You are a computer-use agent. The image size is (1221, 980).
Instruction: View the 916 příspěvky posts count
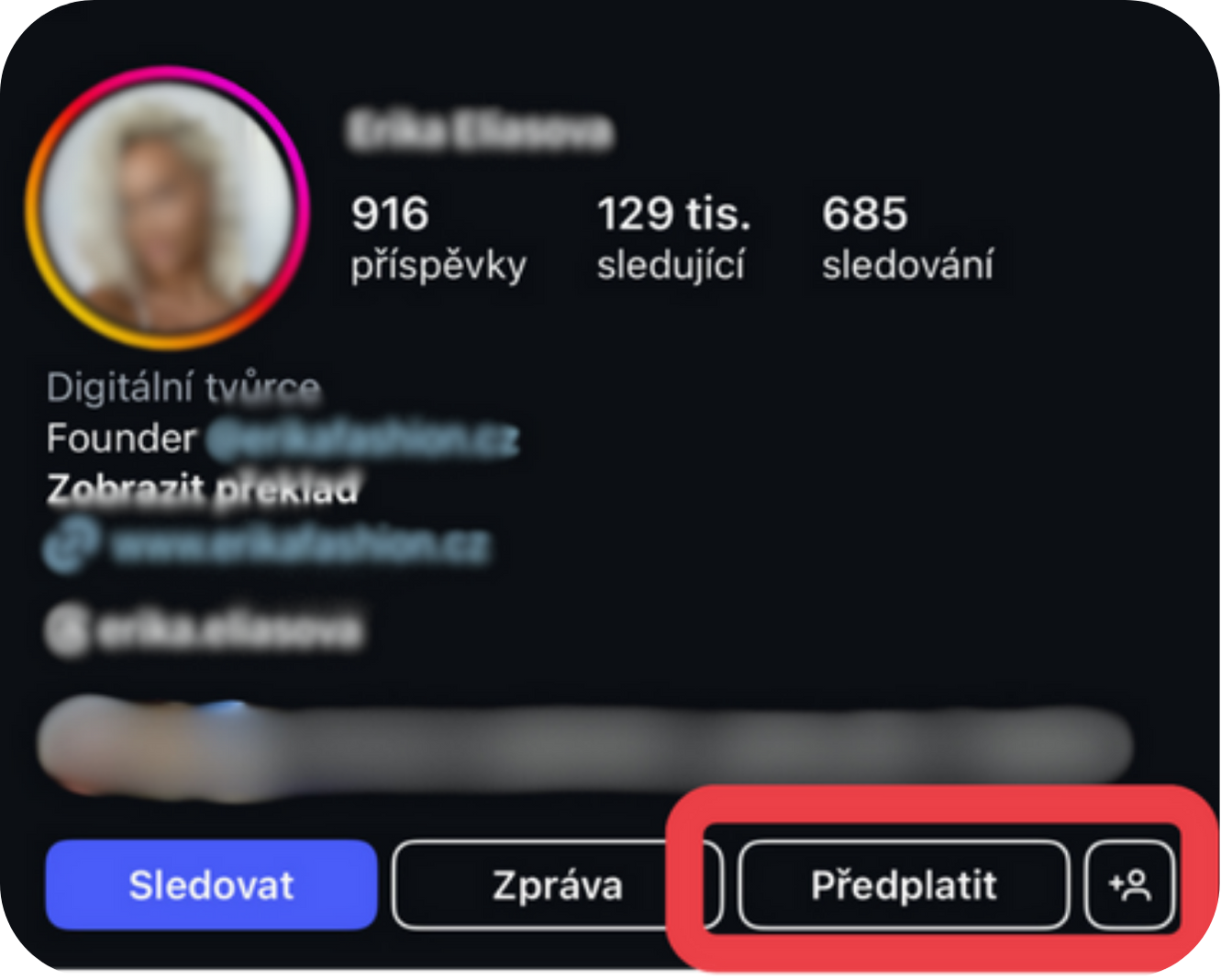pos(438,238)
